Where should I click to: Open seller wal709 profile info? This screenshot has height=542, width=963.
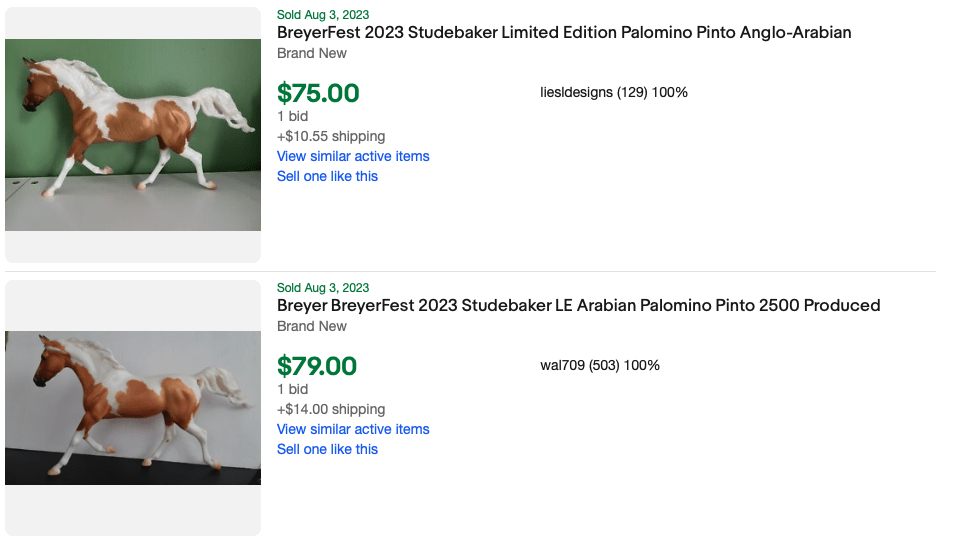click(x=600, y=365)
